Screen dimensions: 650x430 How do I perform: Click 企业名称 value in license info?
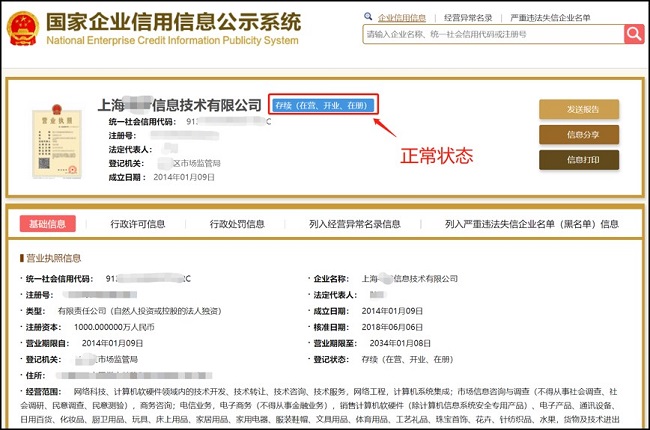[410, 279]
